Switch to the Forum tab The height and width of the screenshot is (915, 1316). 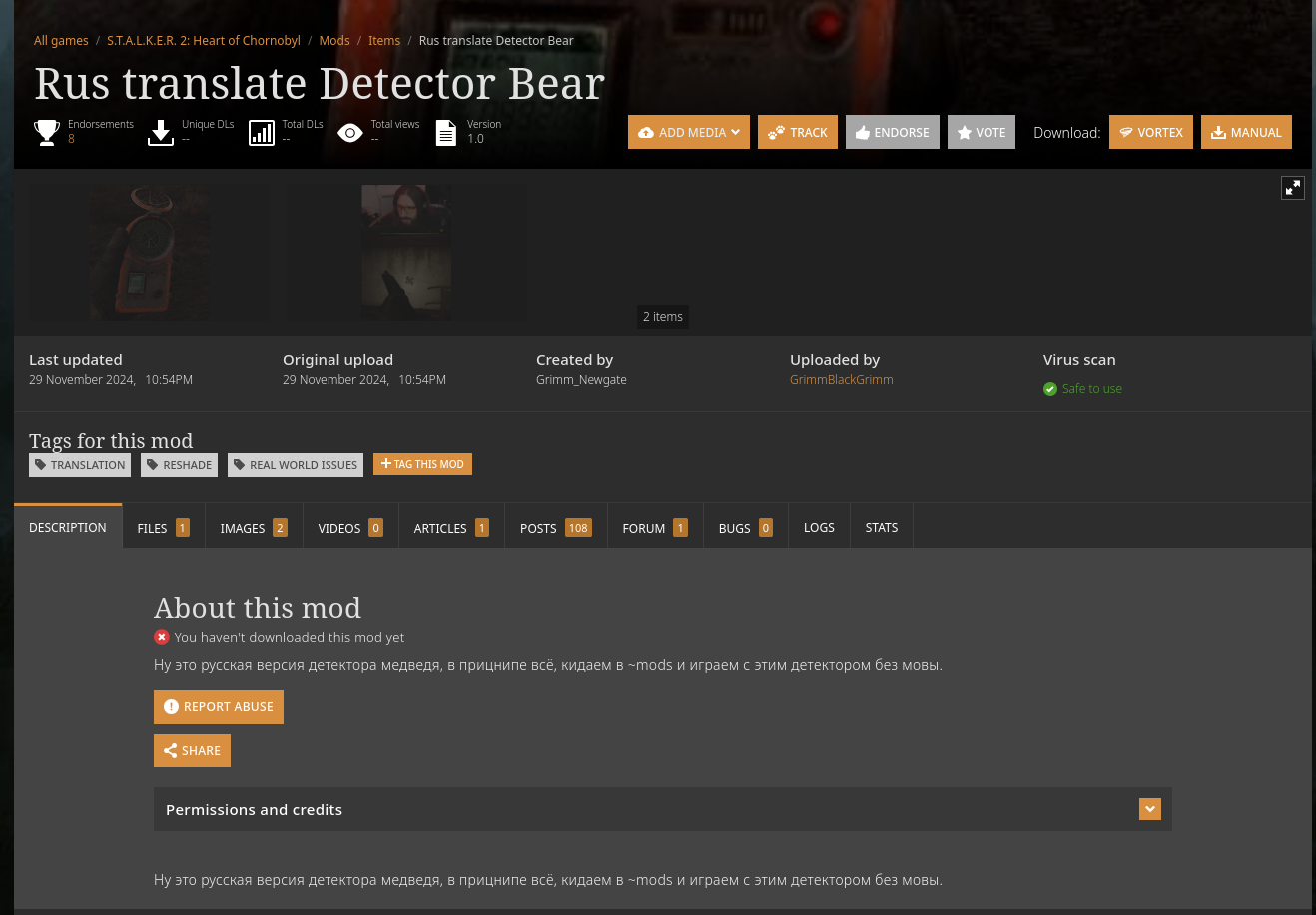(x=655, y=528)
